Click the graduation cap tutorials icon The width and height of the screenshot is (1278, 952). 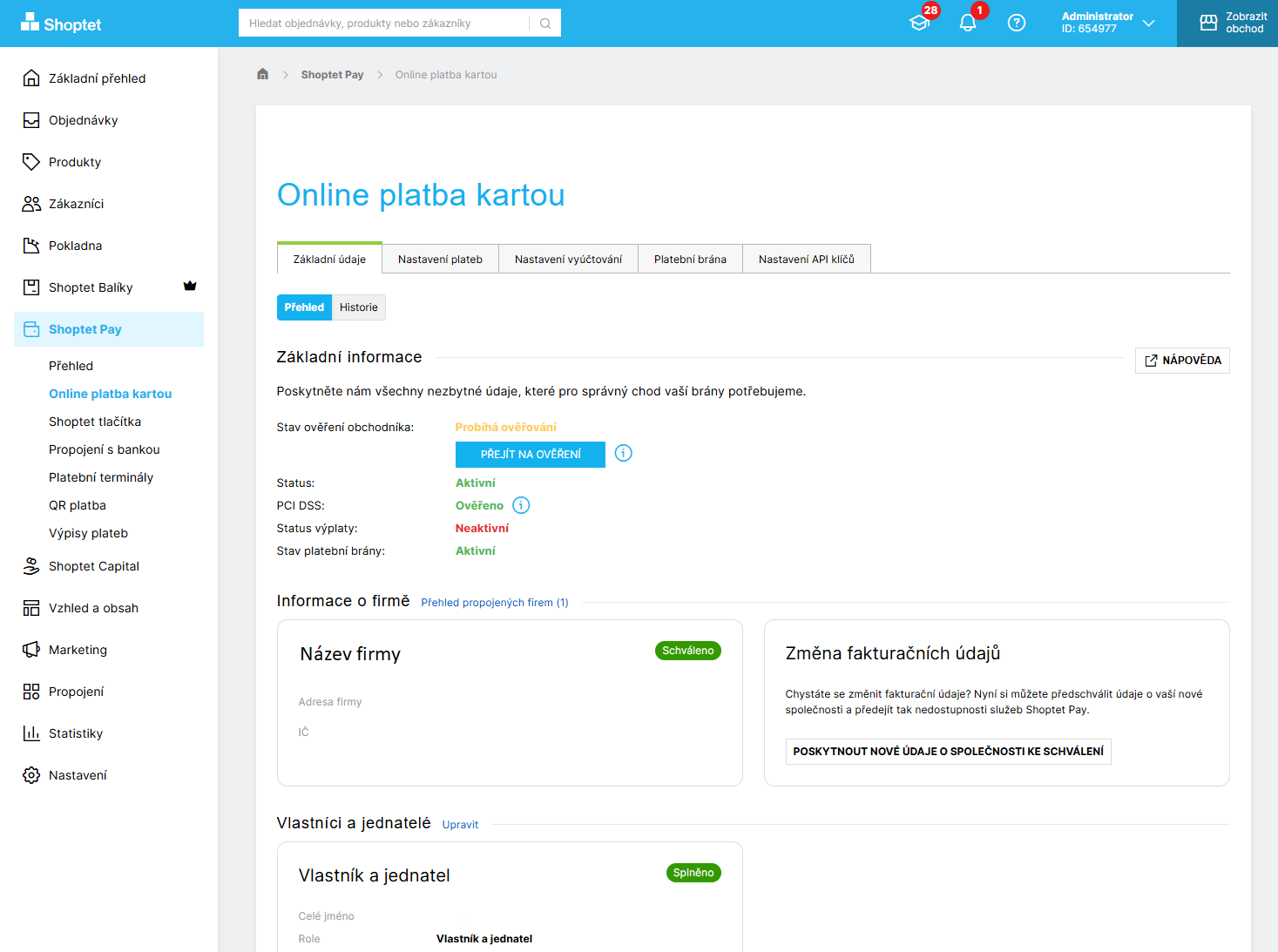coord(919,24)
